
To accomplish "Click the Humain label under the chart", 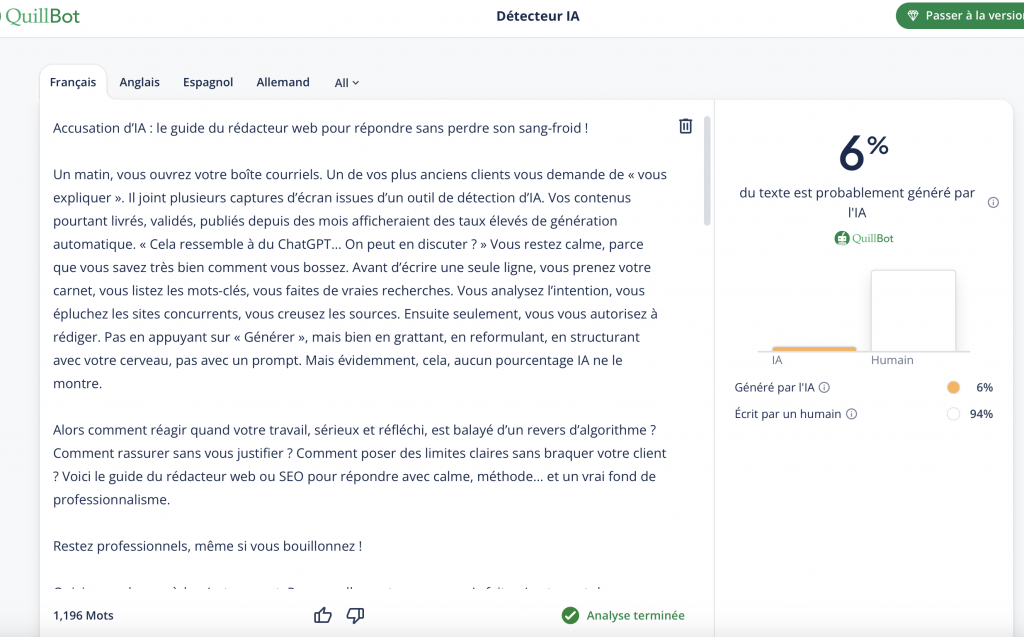I will click(x=892, y=360).
